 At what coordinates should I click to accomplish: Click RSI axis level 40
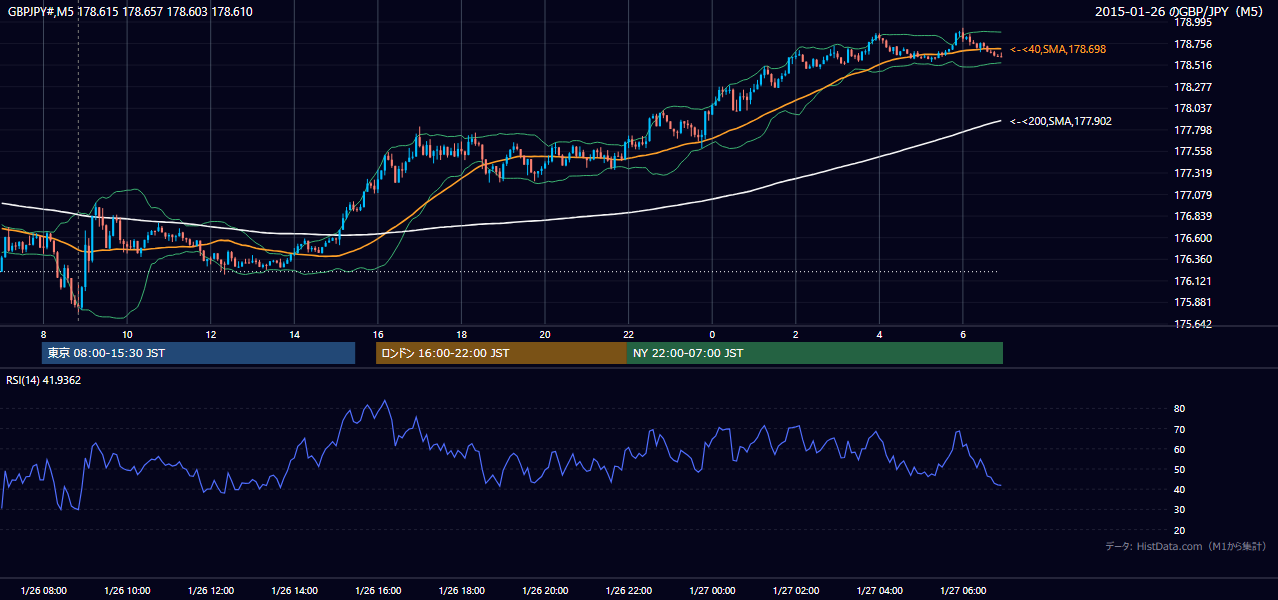tap(1180, 489)
